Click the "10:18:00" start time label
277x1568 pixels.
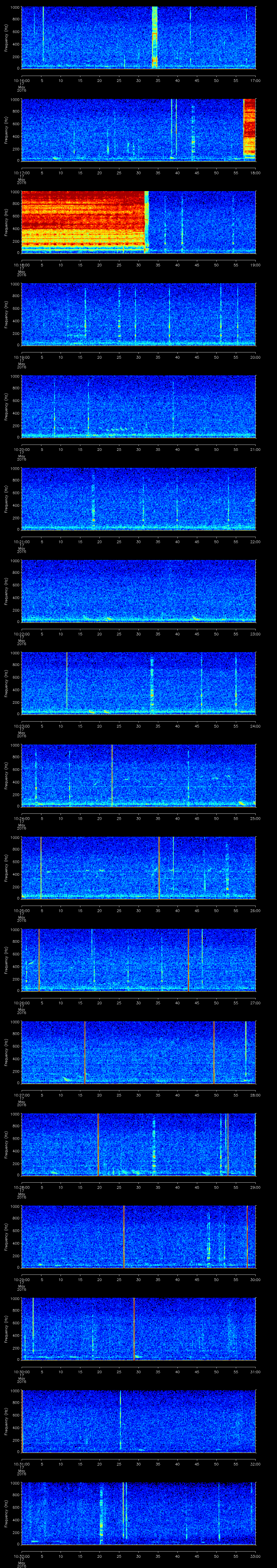click(21, 265)
